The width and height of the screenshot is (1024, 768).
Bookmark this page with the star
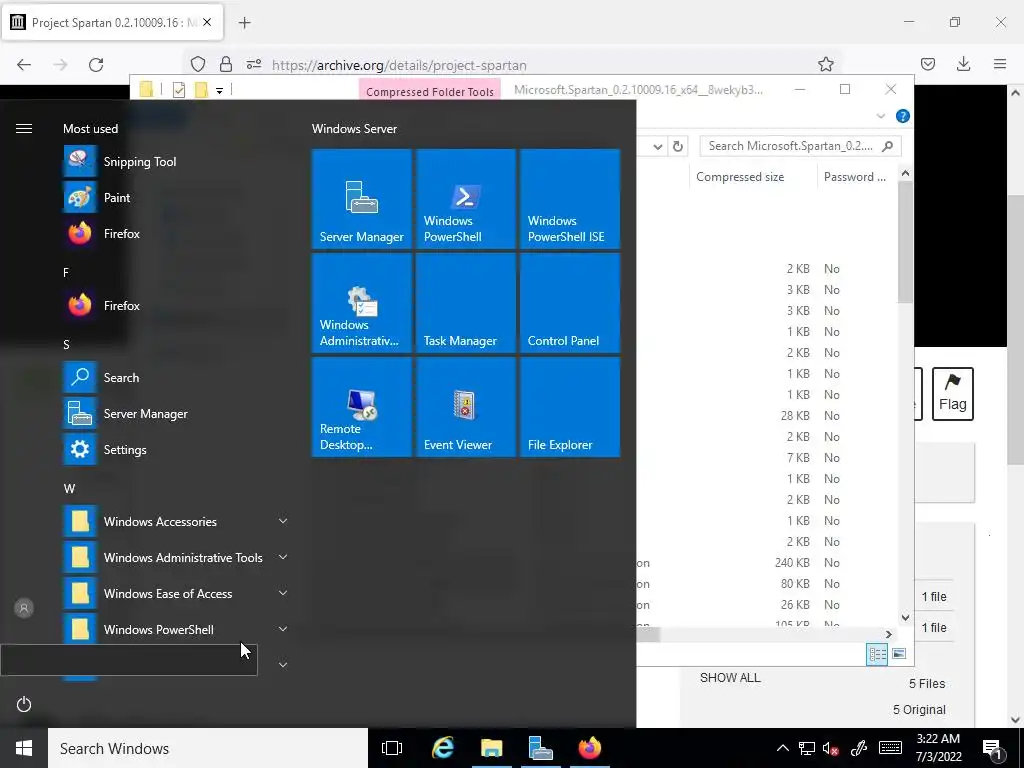825,65
